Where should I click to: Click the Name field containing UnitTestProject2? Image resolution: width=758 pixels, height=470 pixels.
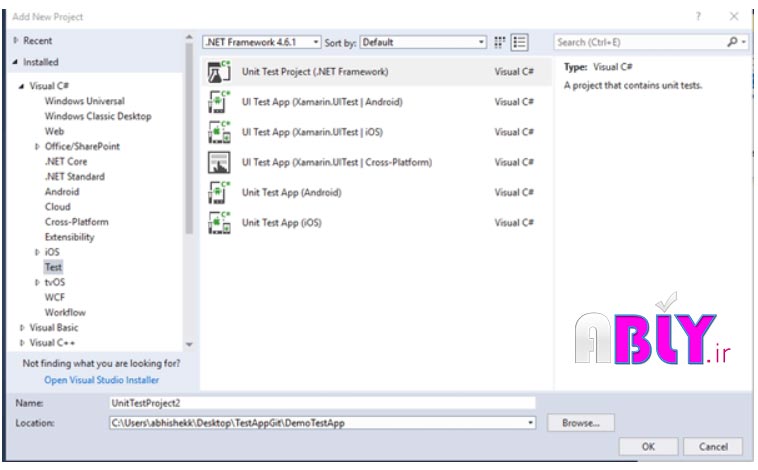coord(322,403)
